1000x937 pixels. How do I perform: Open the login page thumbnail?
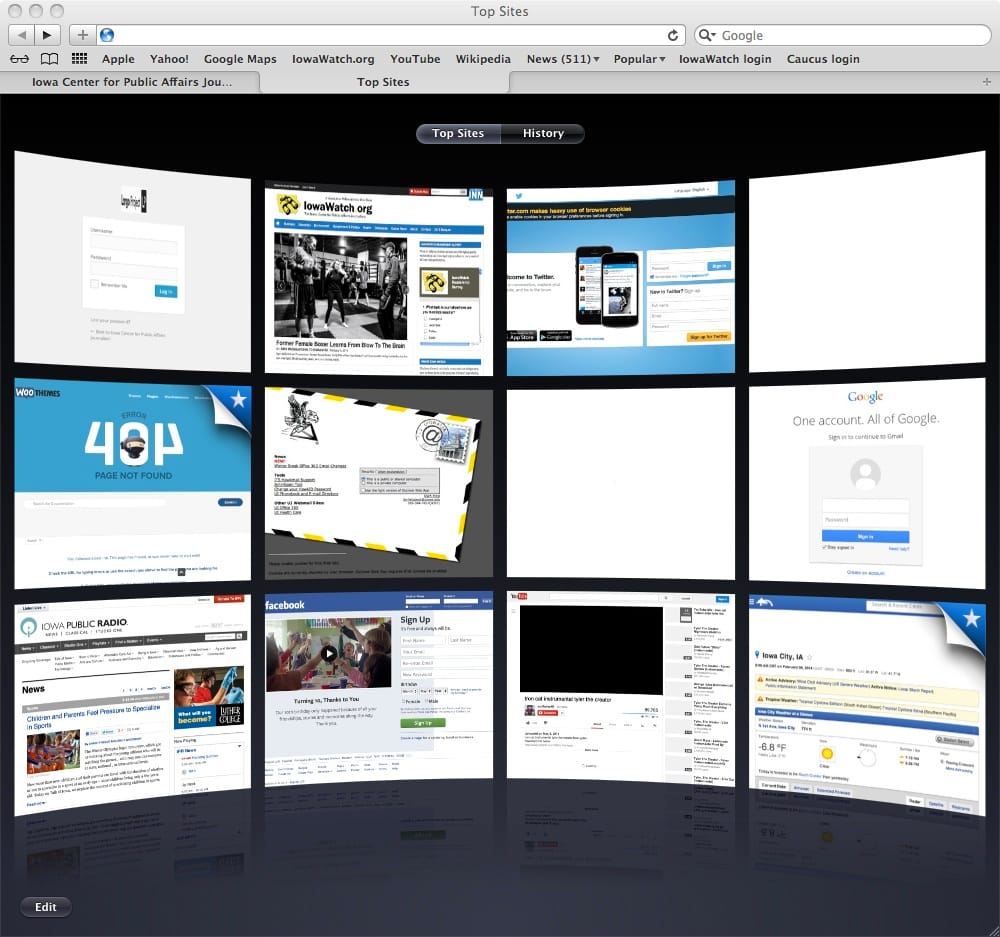pos(133,262)
